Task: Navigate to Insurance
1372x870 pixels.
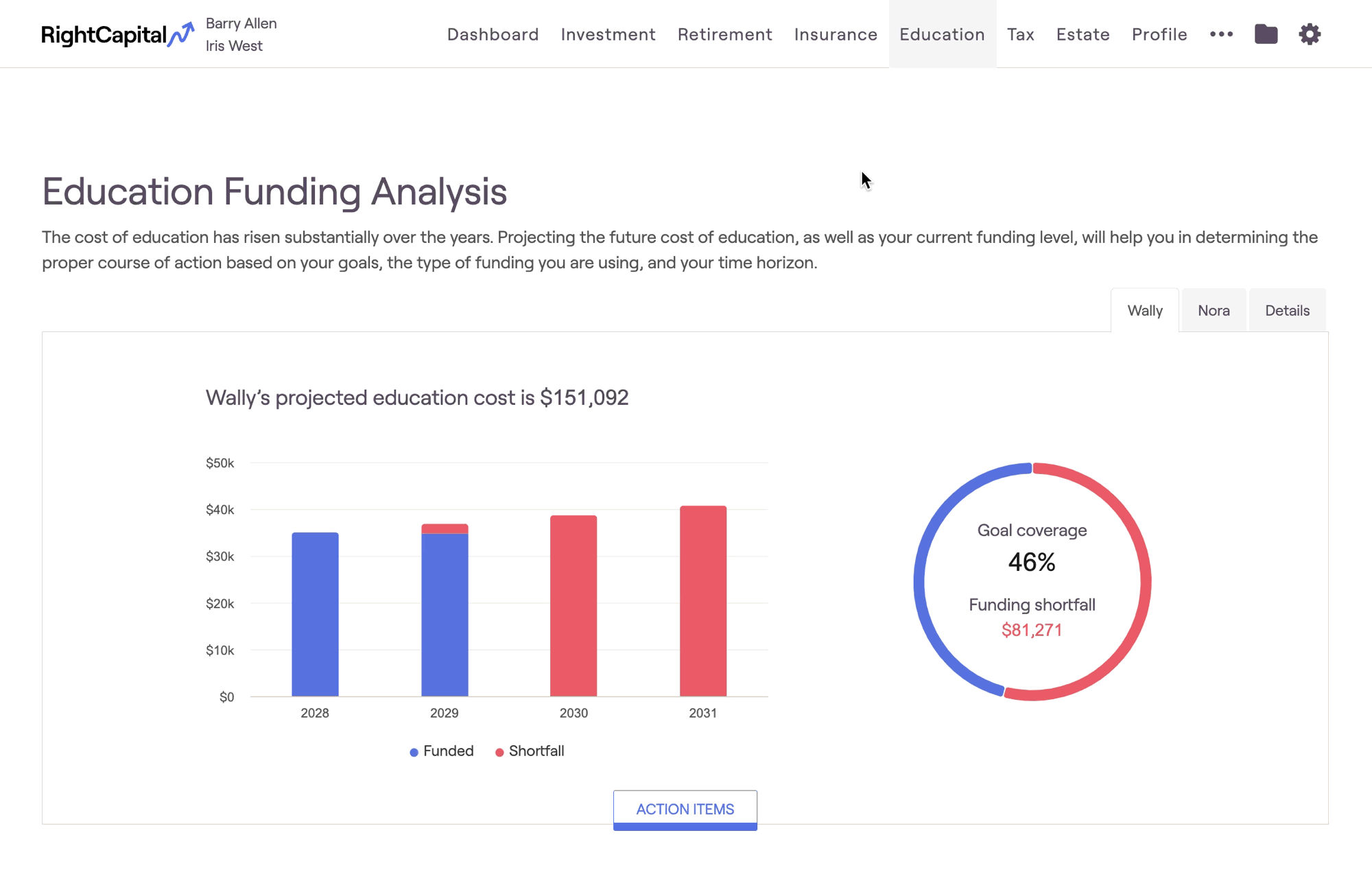Action: [x=836, y=34]
